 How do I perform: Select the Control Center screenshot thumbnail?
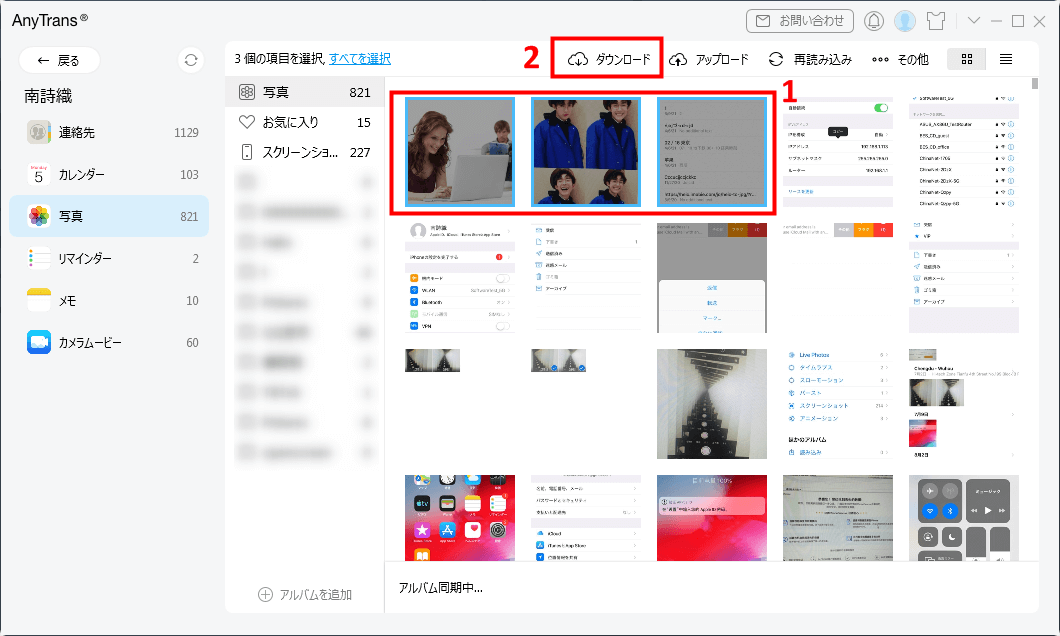(963, 518)
